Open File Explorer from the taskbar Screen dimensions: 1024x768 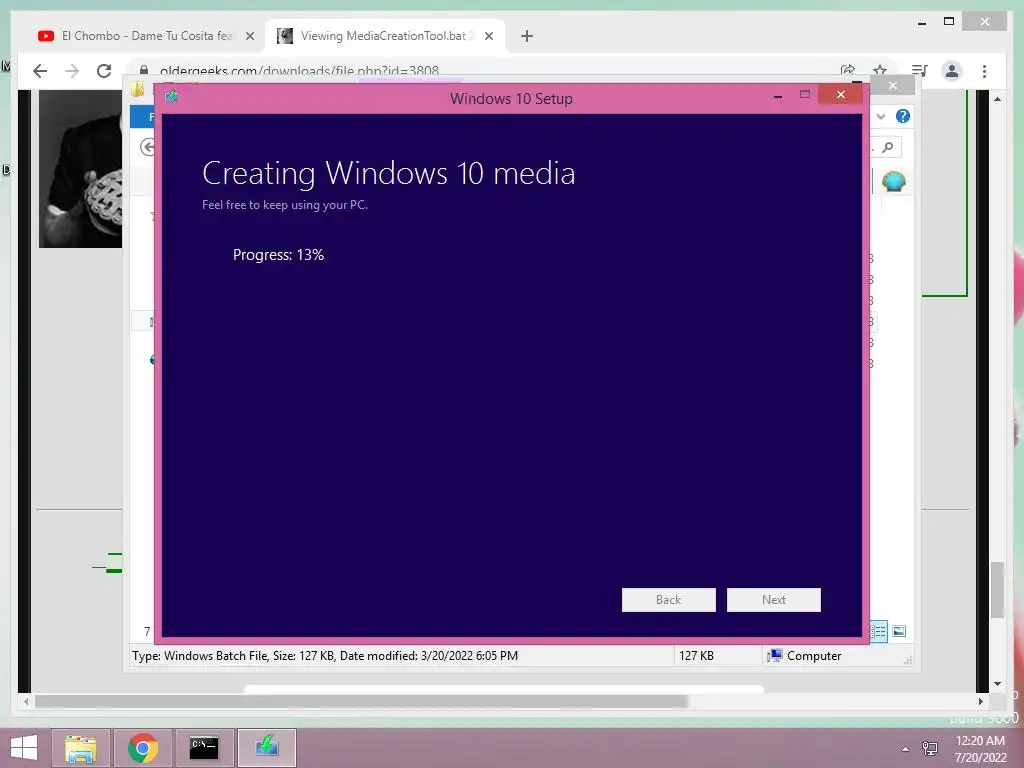pos(81,748)
